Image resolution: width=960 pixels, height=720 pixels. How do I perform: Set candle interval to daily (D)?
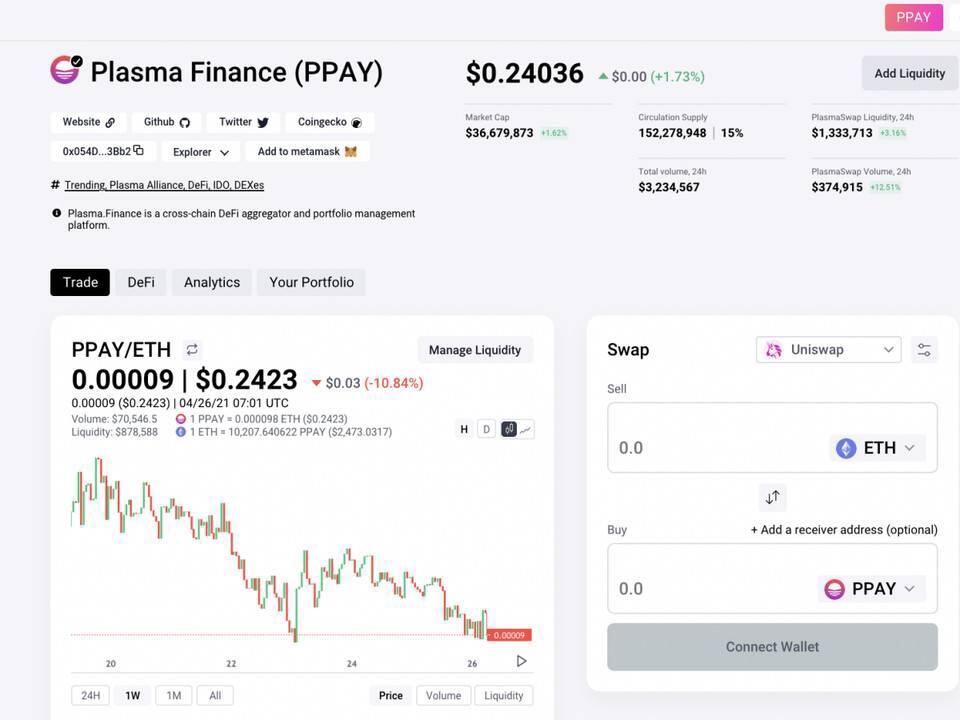pyautogui.click(x=486, y=429)
